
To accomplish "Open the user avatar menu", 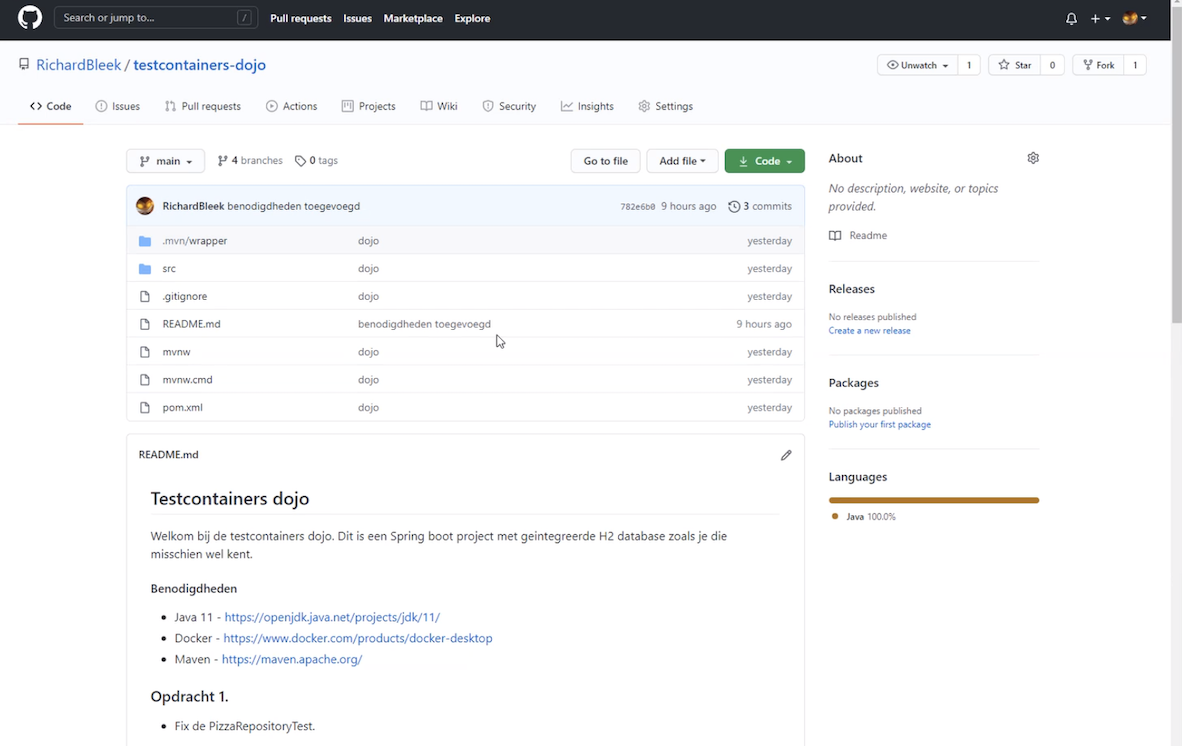I will point(1135,18).
